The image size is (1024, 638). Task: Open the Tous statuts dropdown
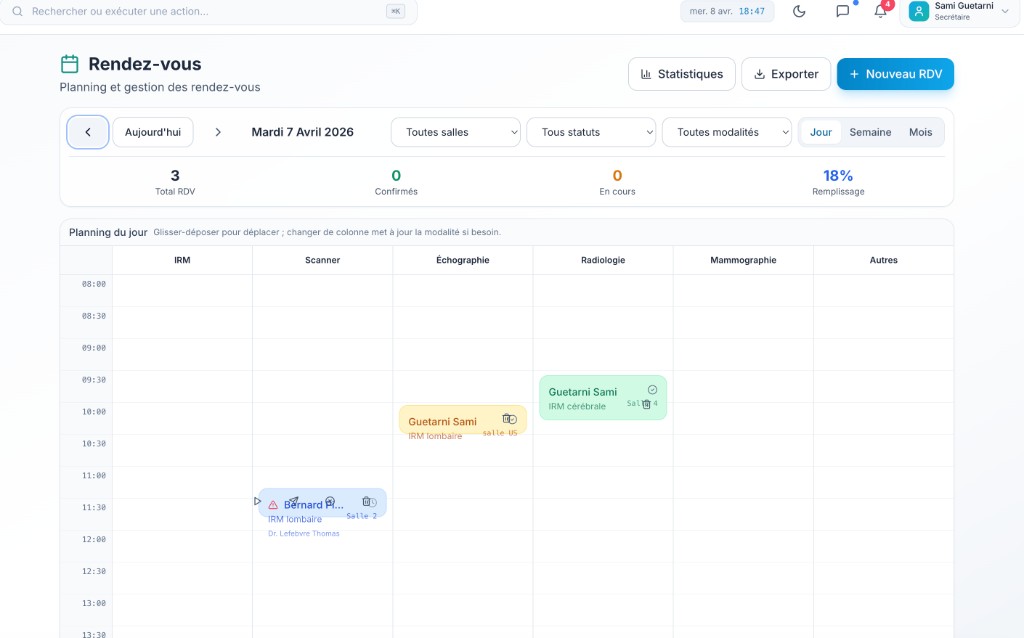[591, 132]
